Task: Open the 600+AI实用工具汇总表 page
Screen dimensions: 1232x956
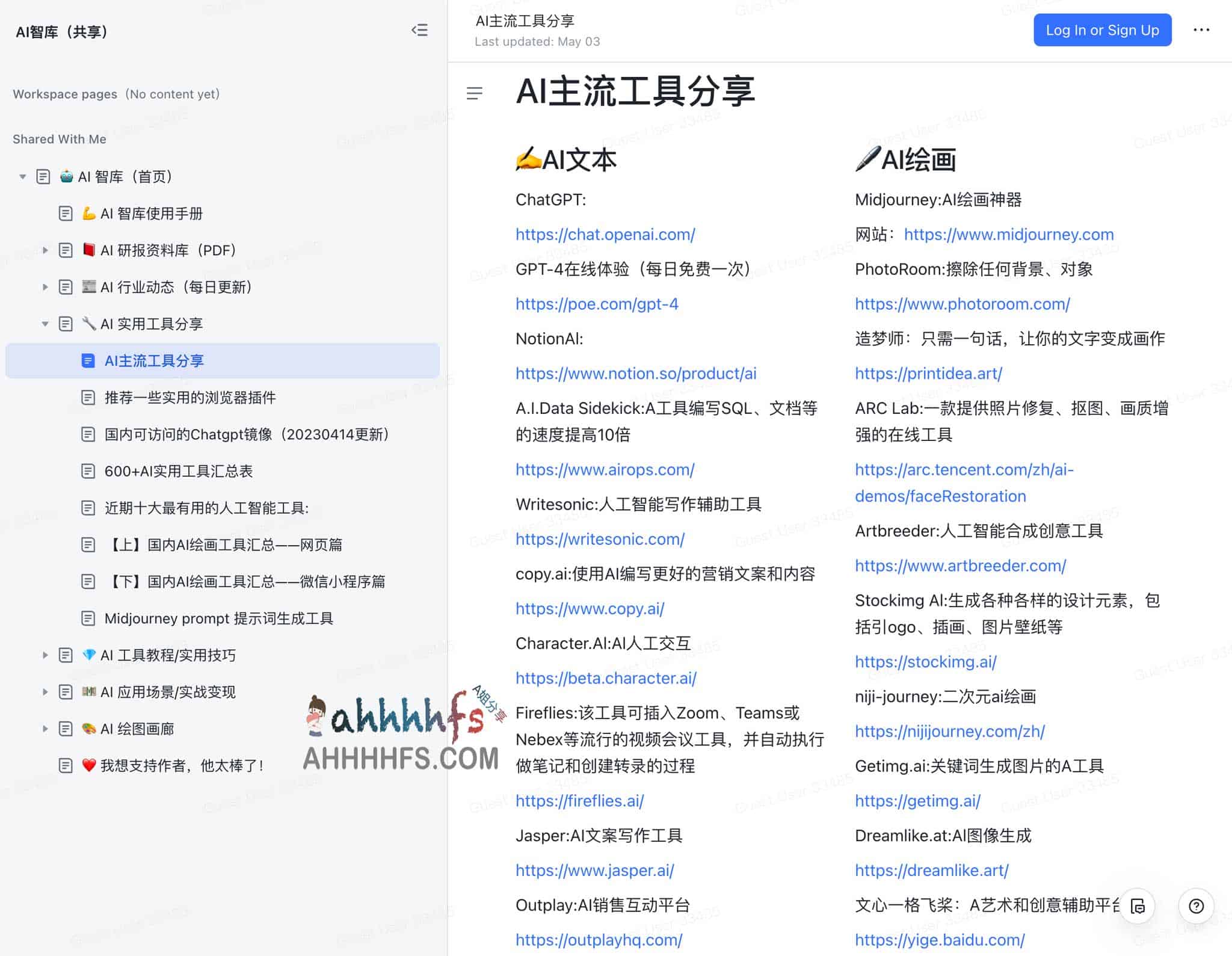Action: pyautogui.click(x=179, y=471)
